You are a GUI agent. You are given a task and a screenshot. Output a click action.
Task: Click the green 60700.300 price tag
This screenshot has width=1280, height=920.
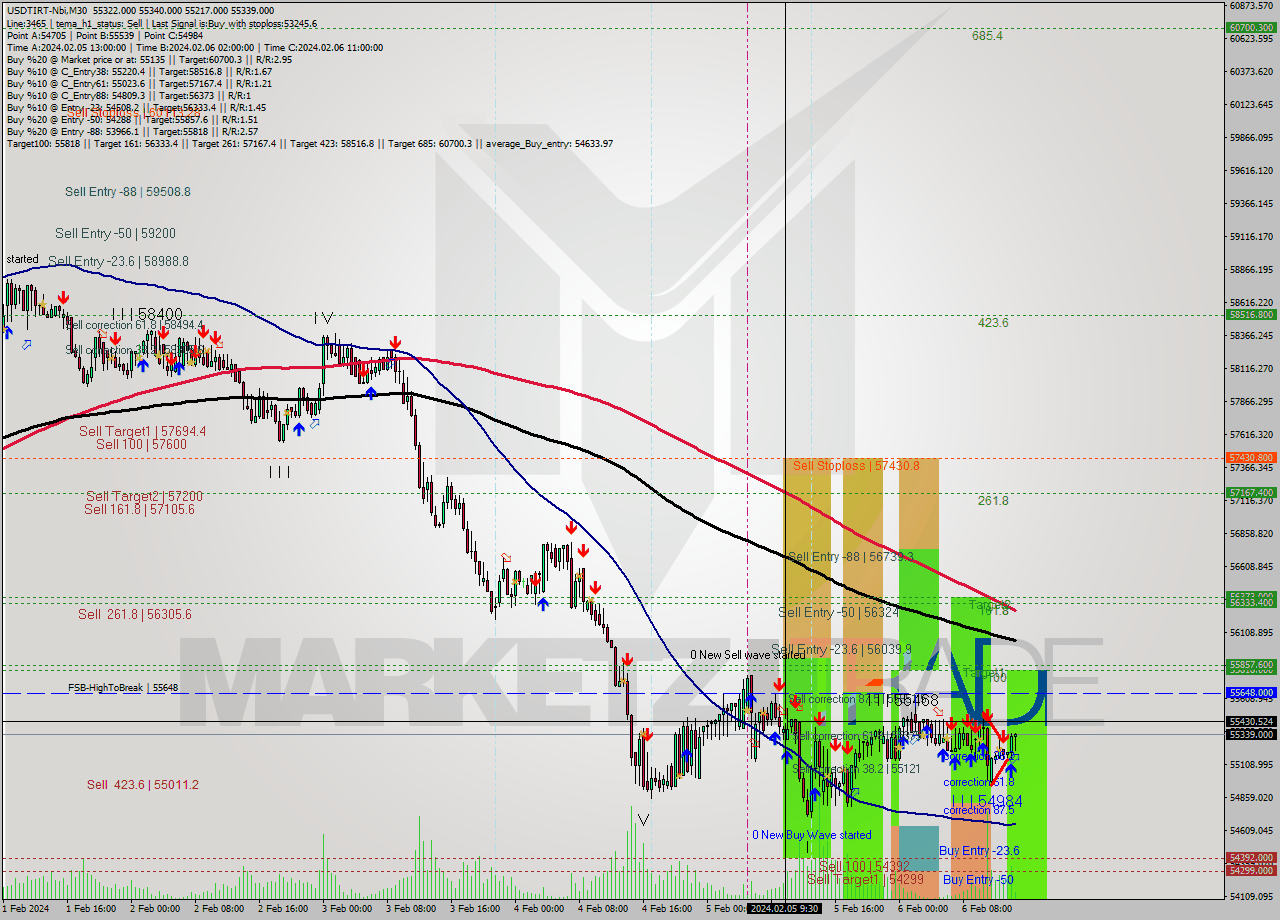click(1251, 28)
